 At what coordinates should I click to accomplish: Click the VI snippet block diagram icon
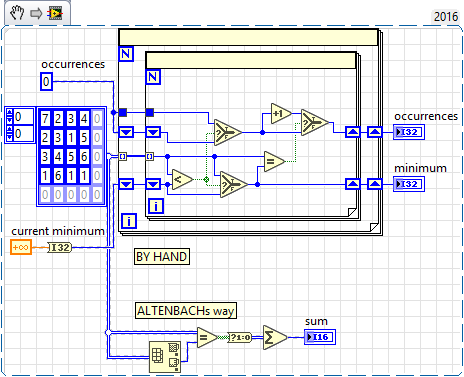[x=55, y=13]
